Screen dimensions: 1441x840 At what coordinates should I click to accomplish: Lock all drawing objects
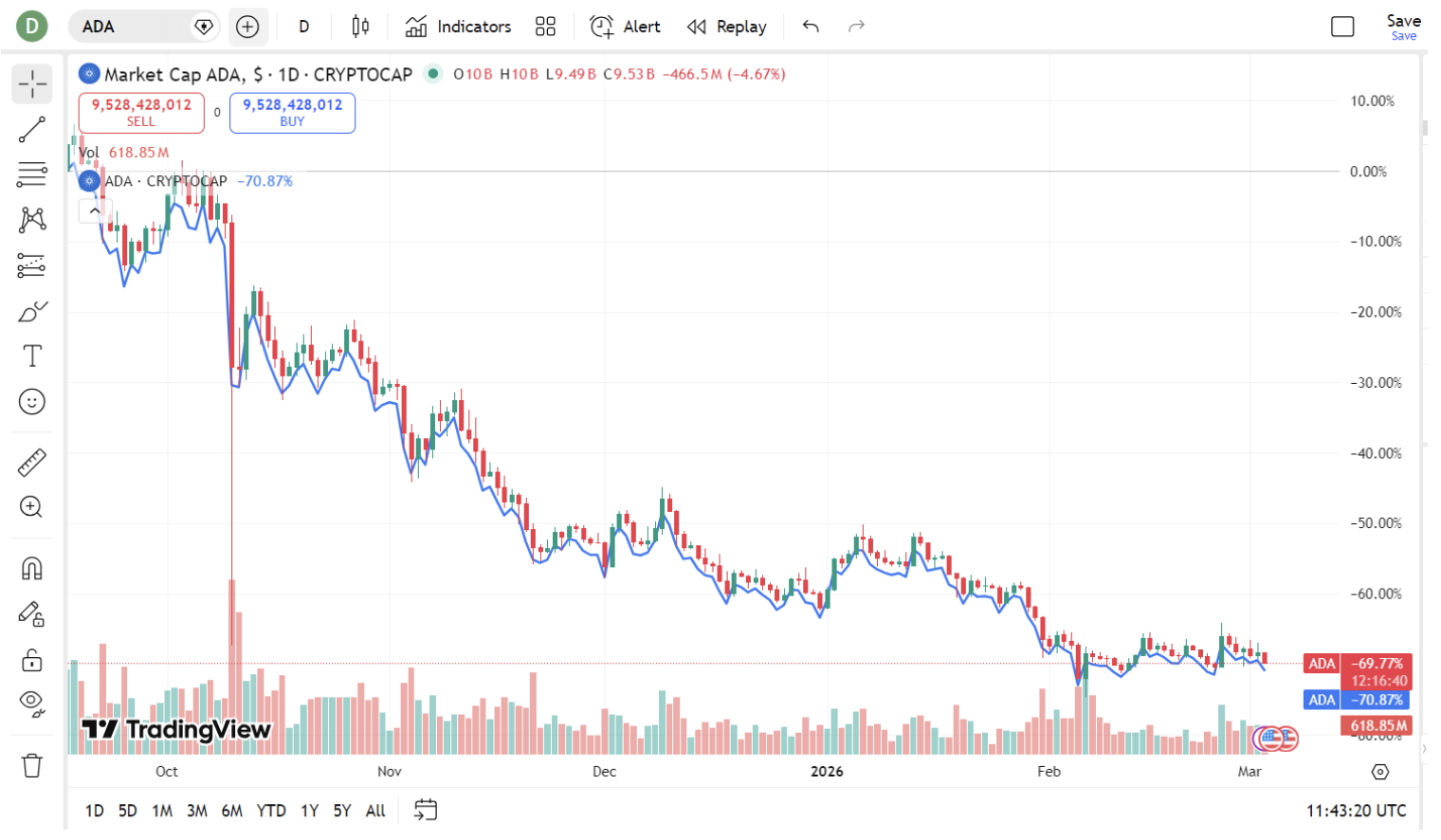(31, 659)
